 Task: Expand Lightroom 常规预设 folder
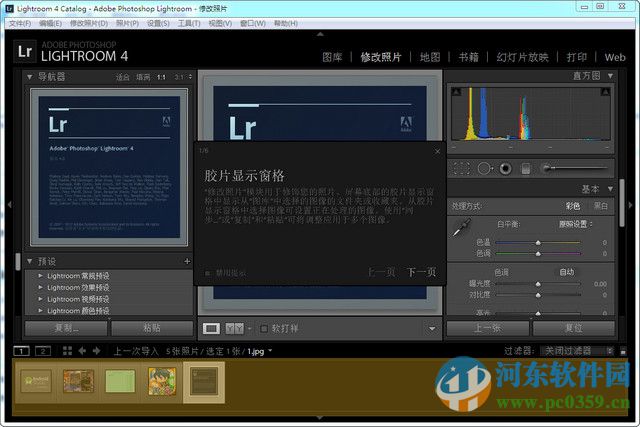point(40,276)
